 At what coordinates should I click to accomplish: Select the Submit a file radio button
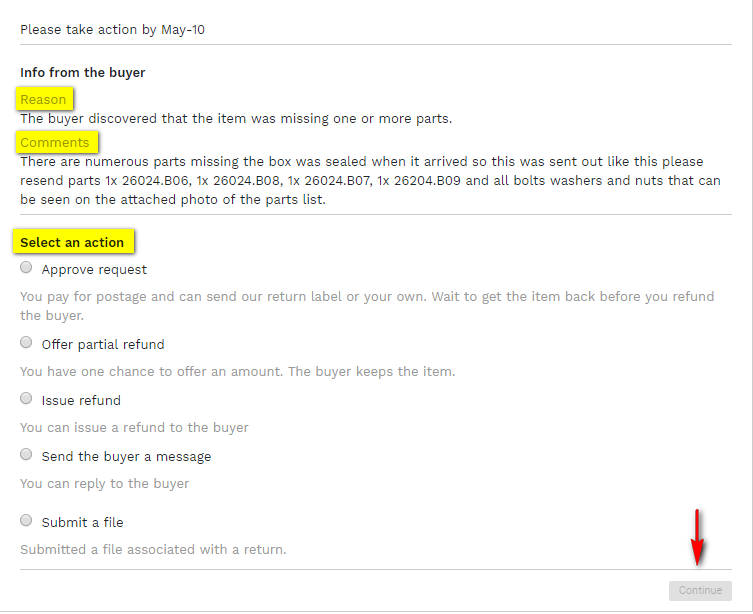26,521
